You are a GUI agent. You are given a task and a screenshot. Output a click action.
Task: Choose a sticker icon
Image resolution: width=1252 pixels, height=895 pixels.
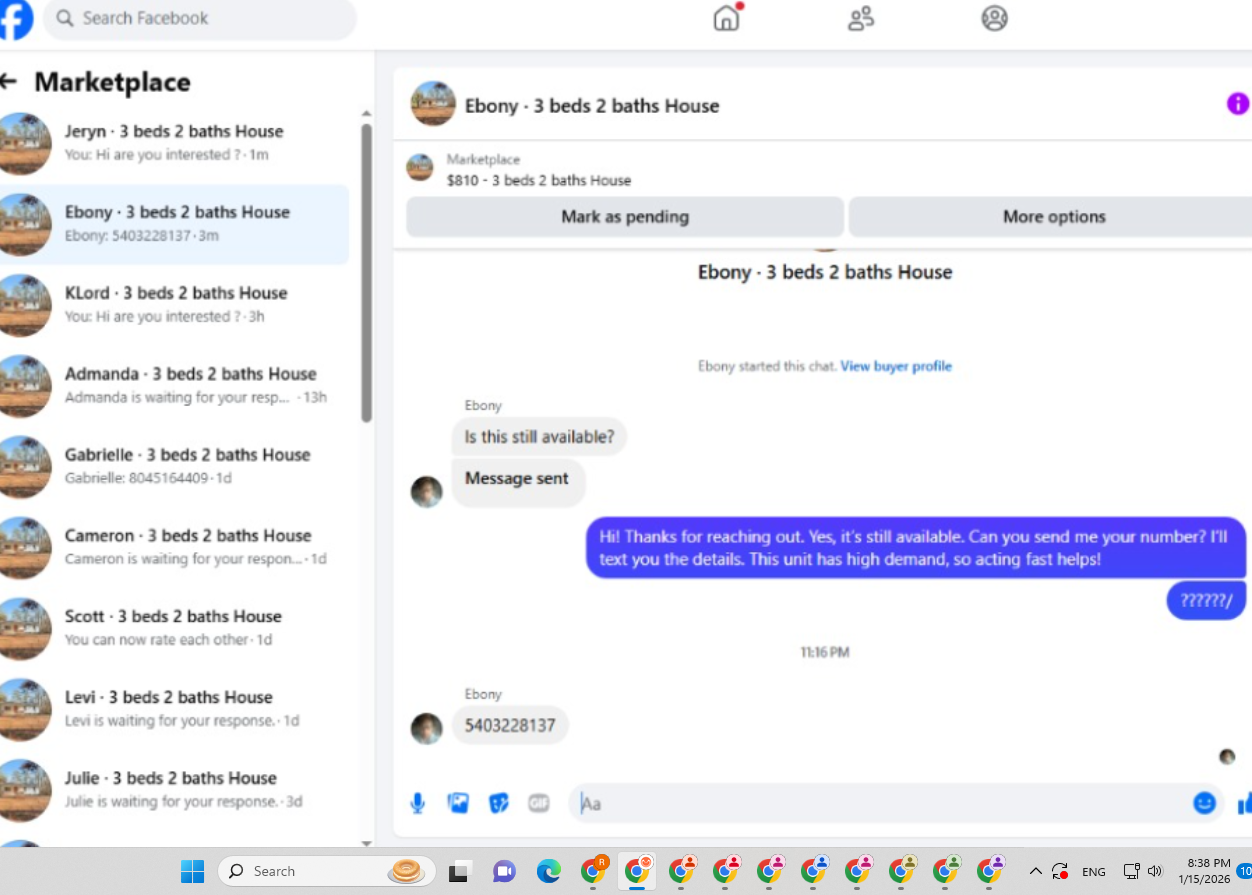coord(499,802)
